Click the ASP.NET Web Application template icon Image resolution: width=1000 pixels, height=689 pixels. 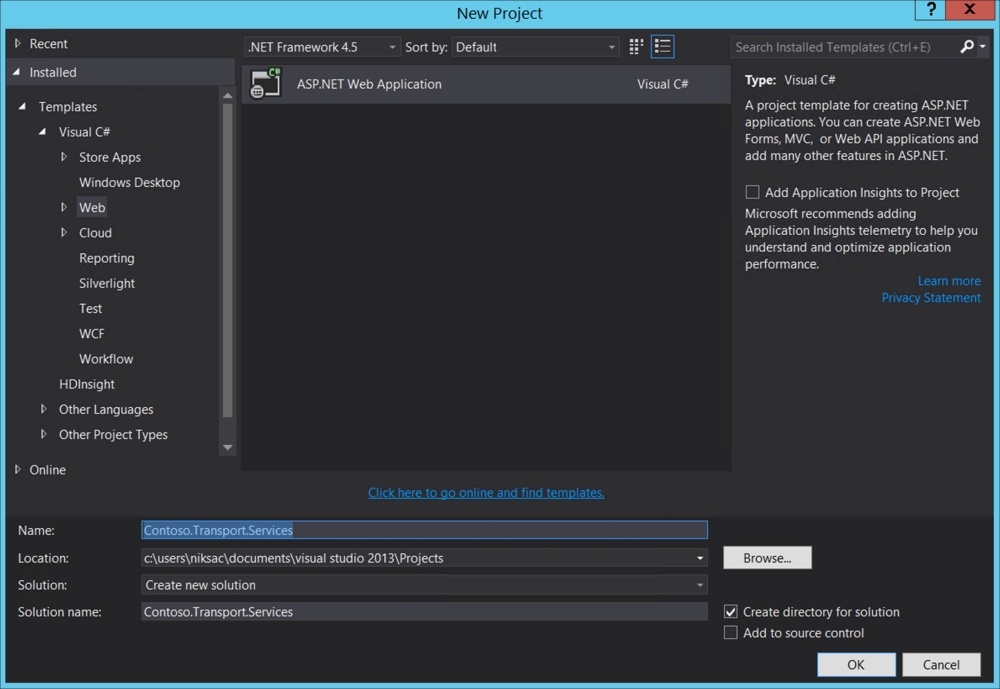pos(266,84)
